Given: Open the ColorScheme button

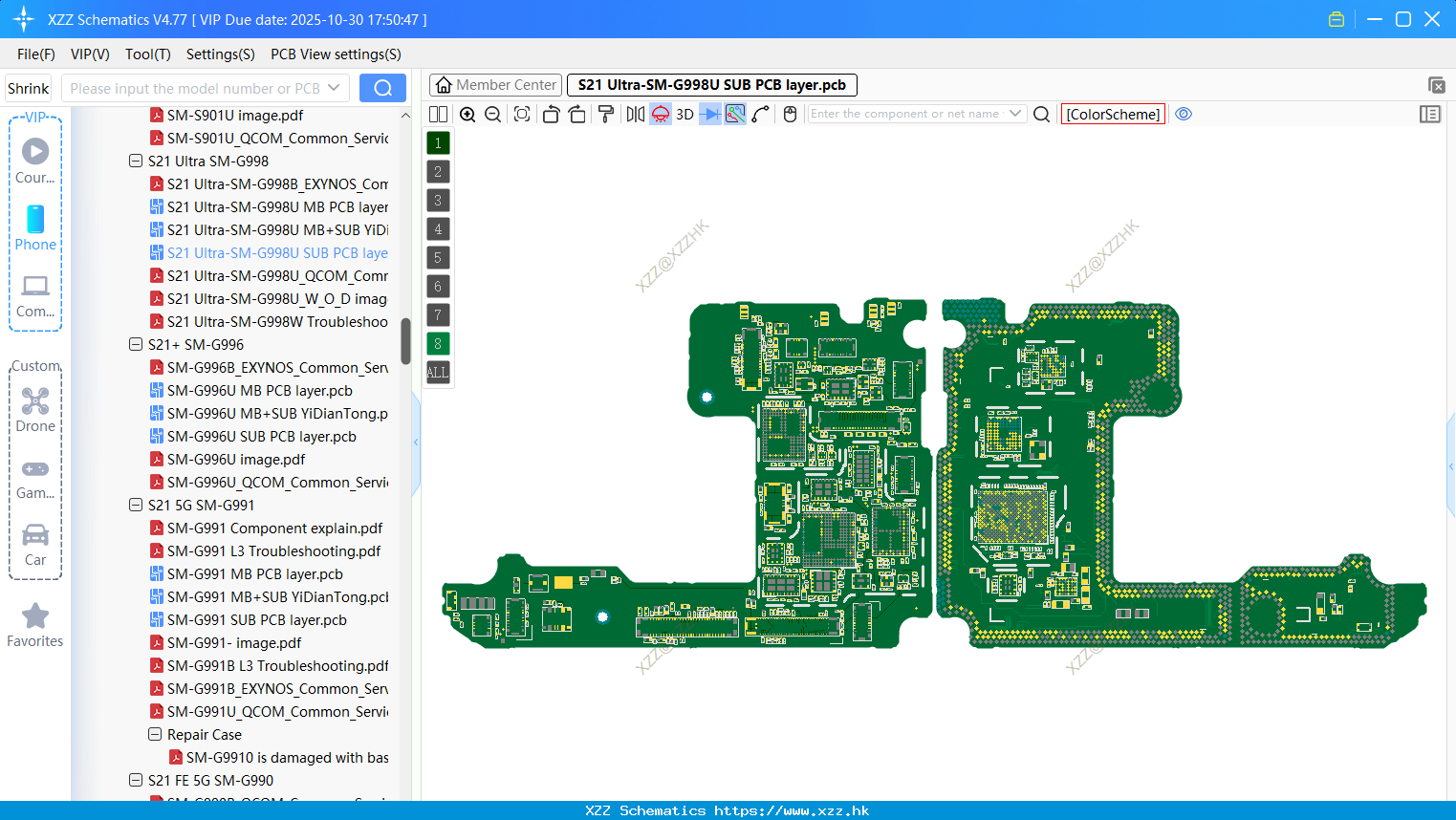Looking at the screenshot, I should coord(1113,114).
